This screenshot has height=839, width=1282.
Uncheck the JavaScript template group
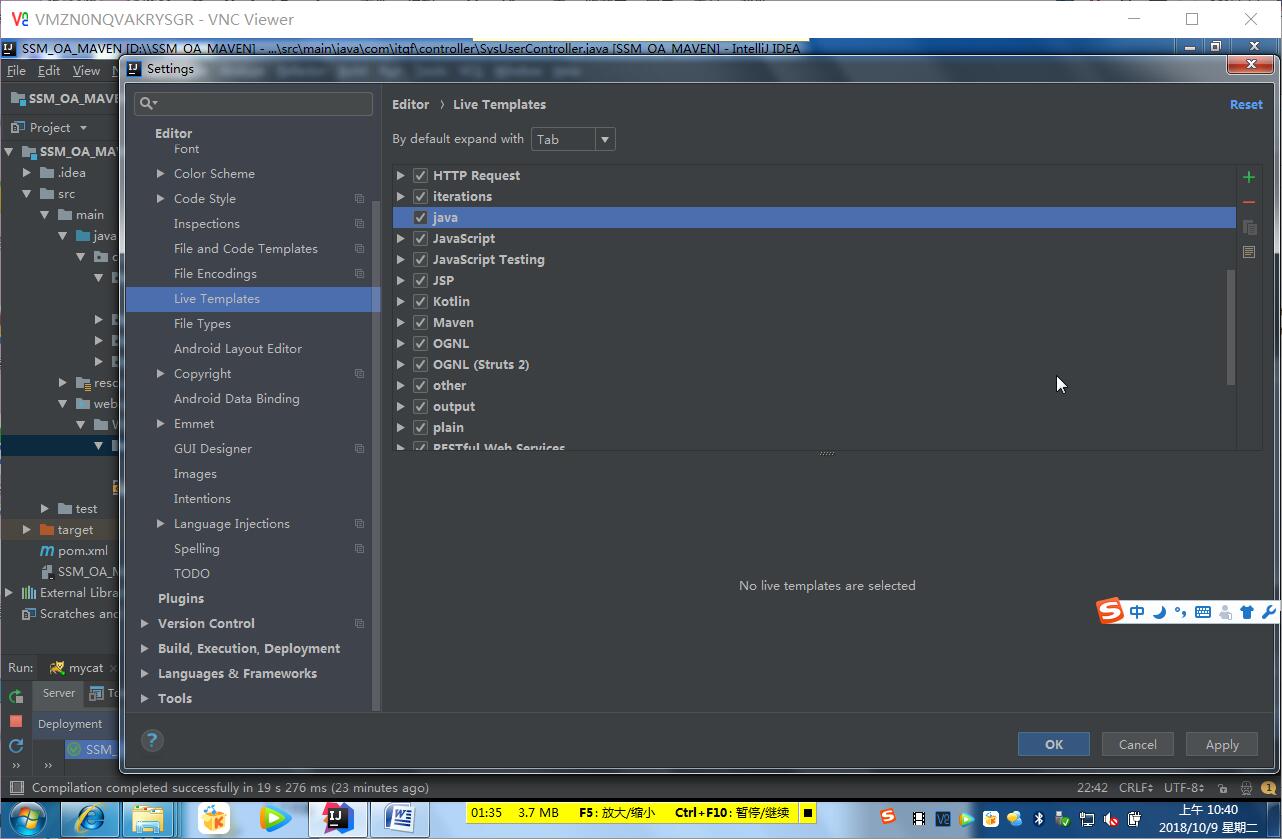[420, 238]
